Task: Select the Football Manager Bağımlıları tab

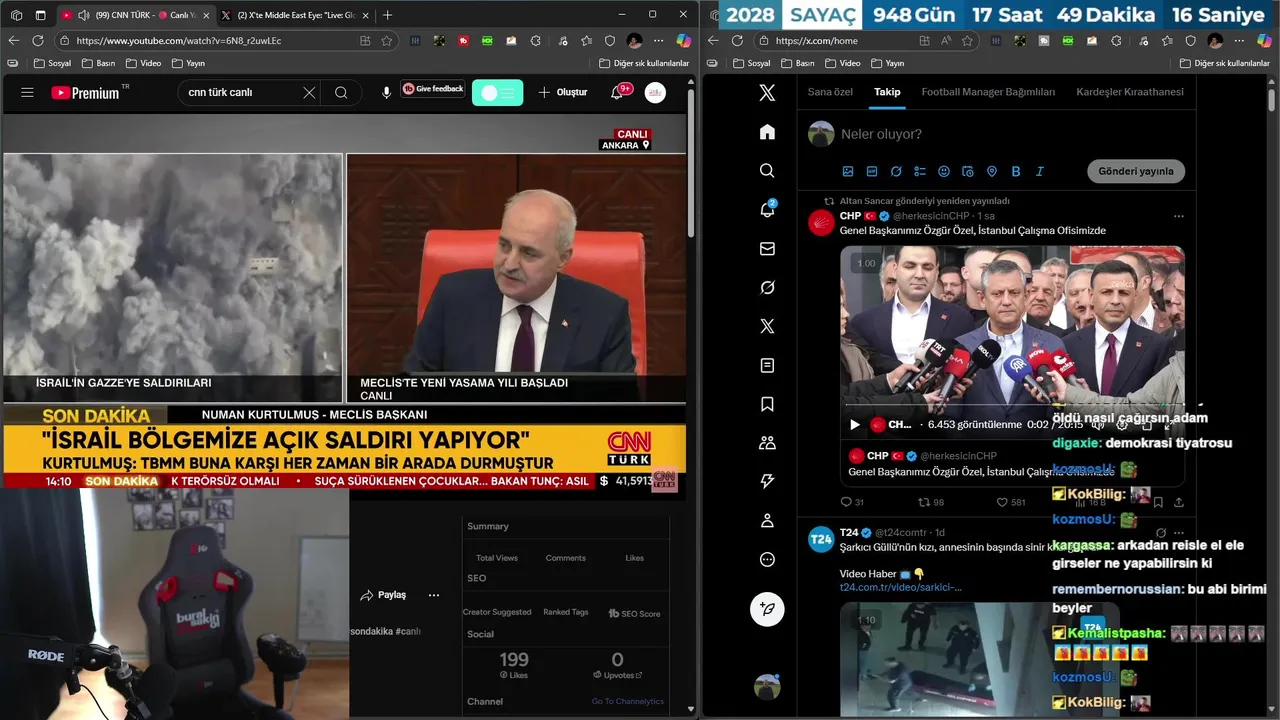Action: [x=988, y=92]
